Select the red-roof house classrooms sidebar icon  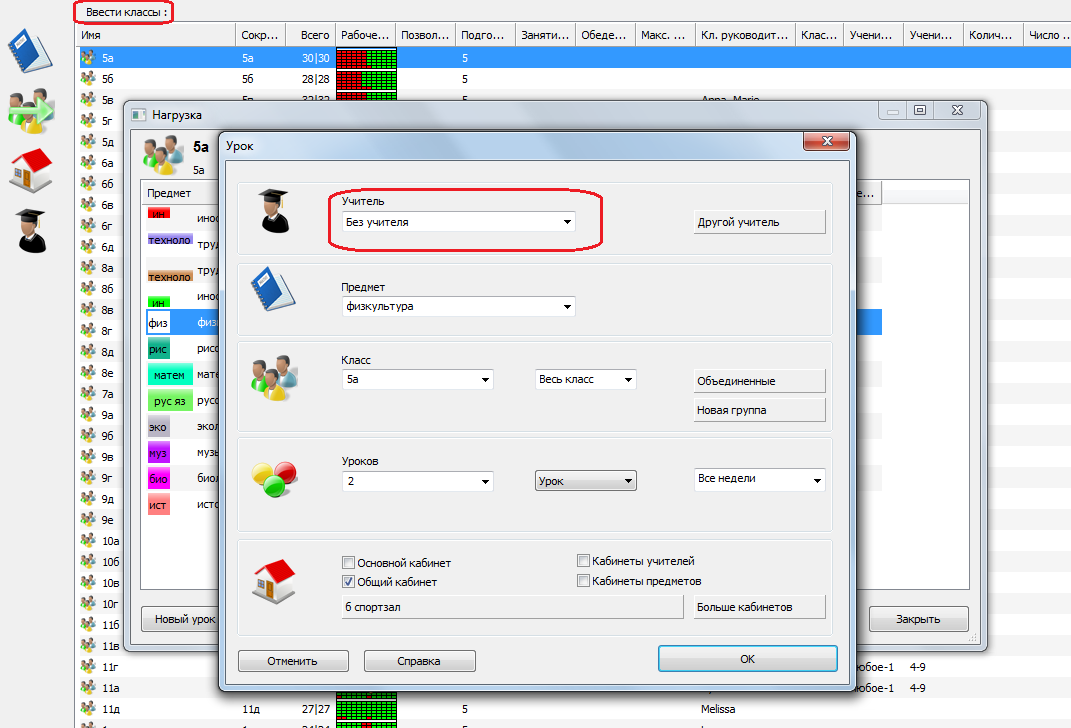pos(30,170)
